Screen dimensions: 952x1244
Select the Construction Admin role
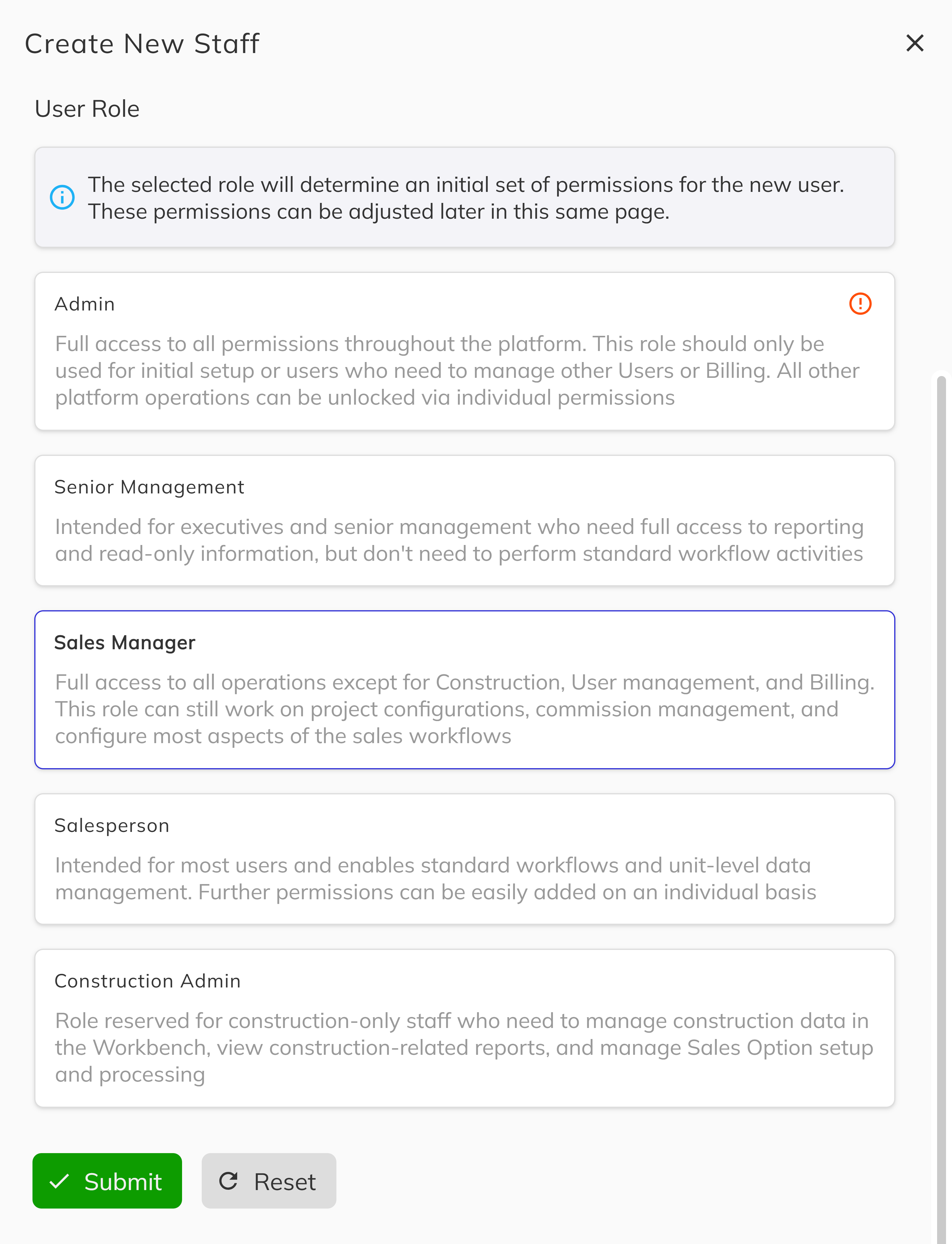(x=465, y=1029)
